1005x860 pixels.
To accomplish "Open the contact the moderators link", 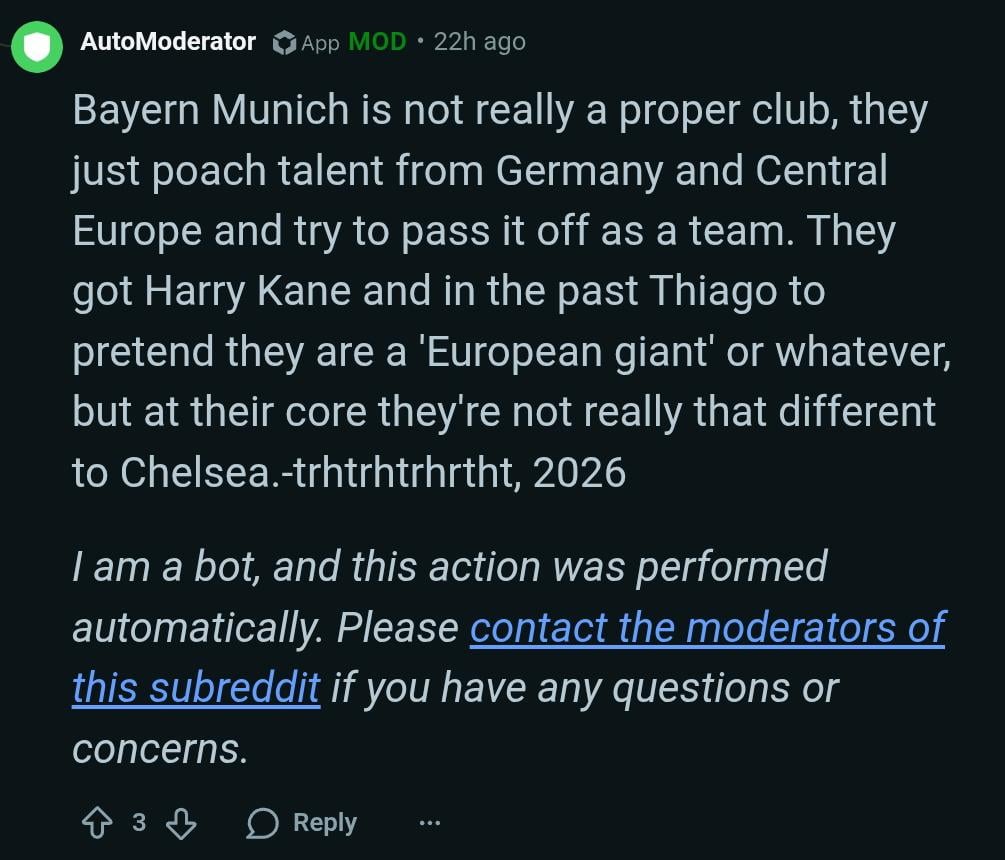I will click(707, 628).
